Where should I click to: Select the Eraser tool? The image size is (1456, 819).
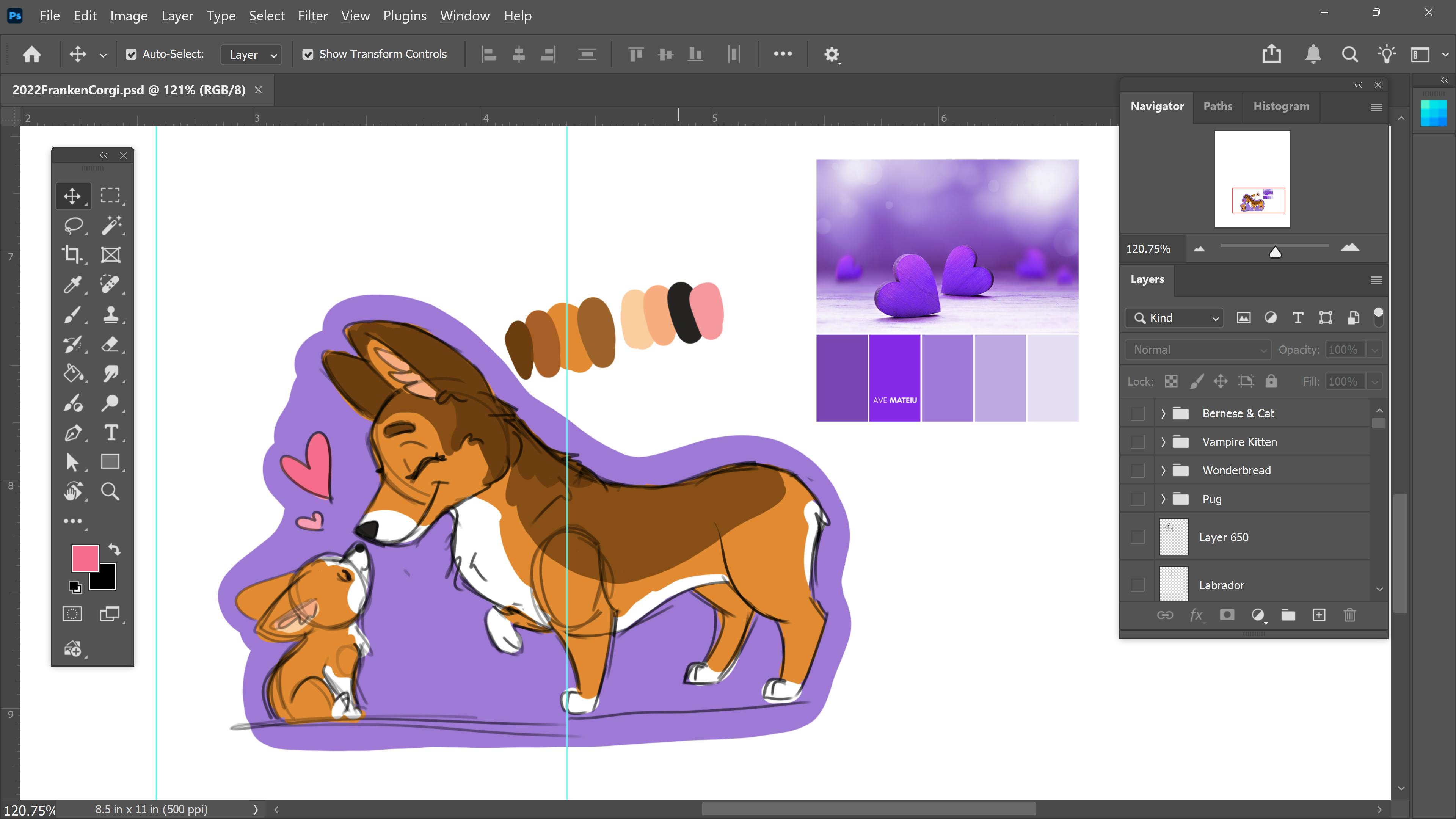pos(111,344)
